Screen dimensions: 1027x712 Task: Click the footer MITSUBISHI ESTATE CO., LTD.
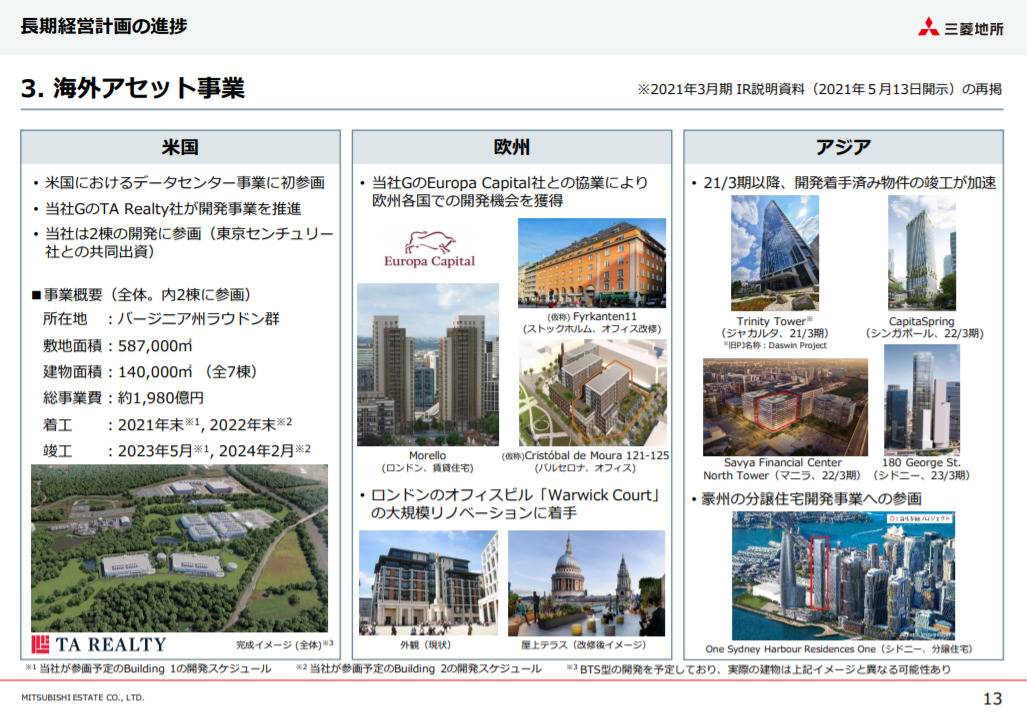83,698
